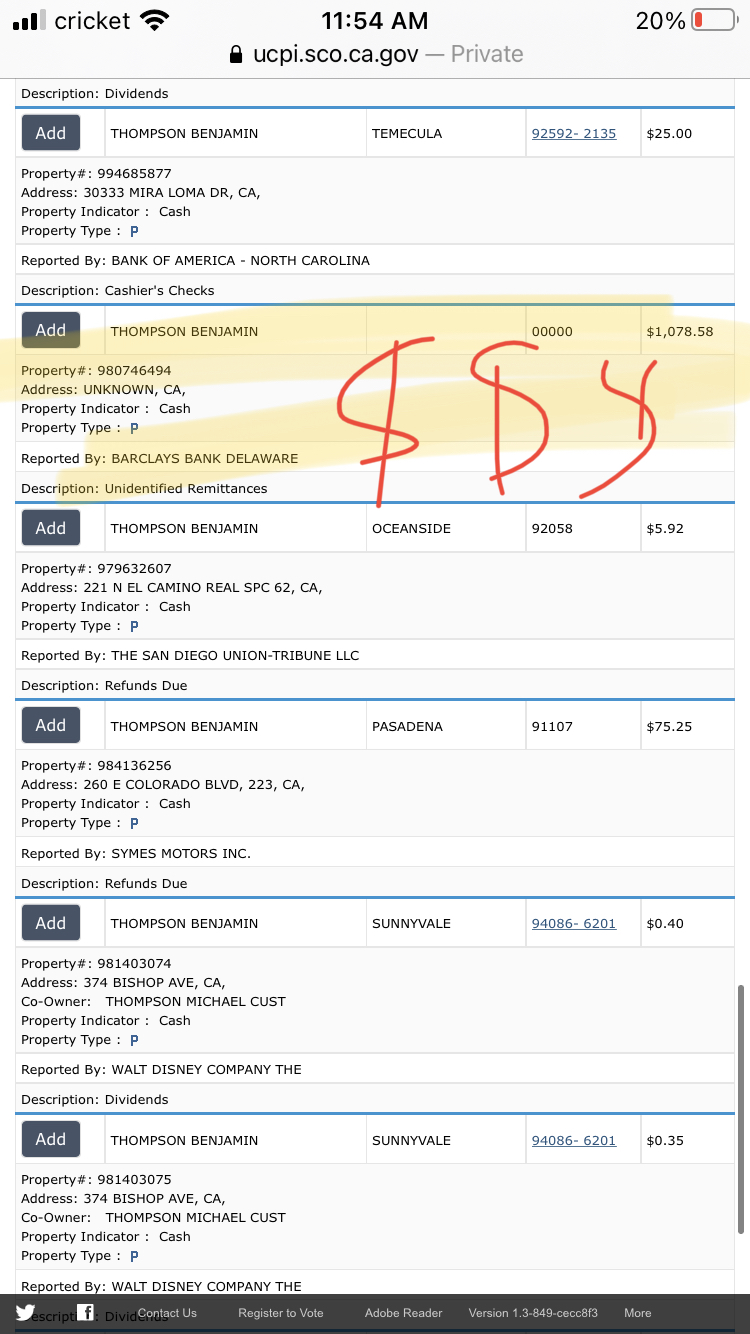The width and height of the screenshot is (750, 1334).
Task: Tap the lock icon beside ucpi.sco.ca.gov
Action: point(236,54)
